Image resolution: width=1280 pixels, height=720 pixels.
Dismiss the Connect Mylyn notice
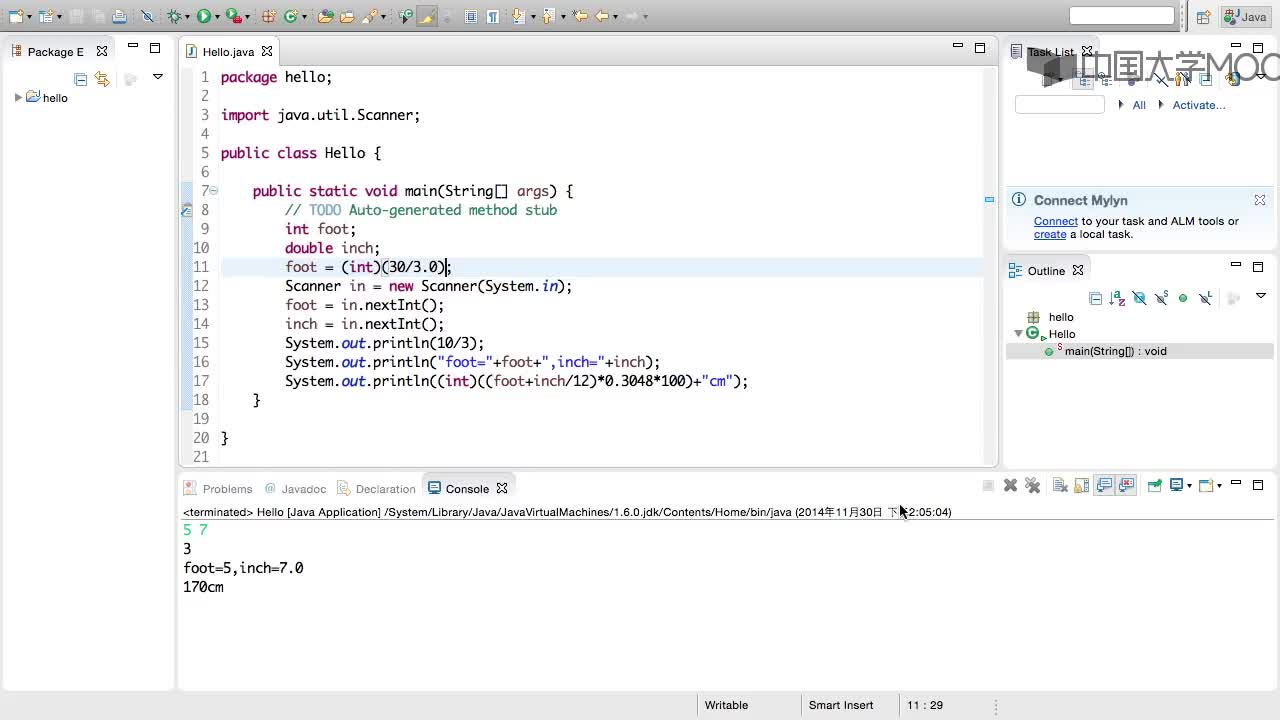(x=1260, y=200)
